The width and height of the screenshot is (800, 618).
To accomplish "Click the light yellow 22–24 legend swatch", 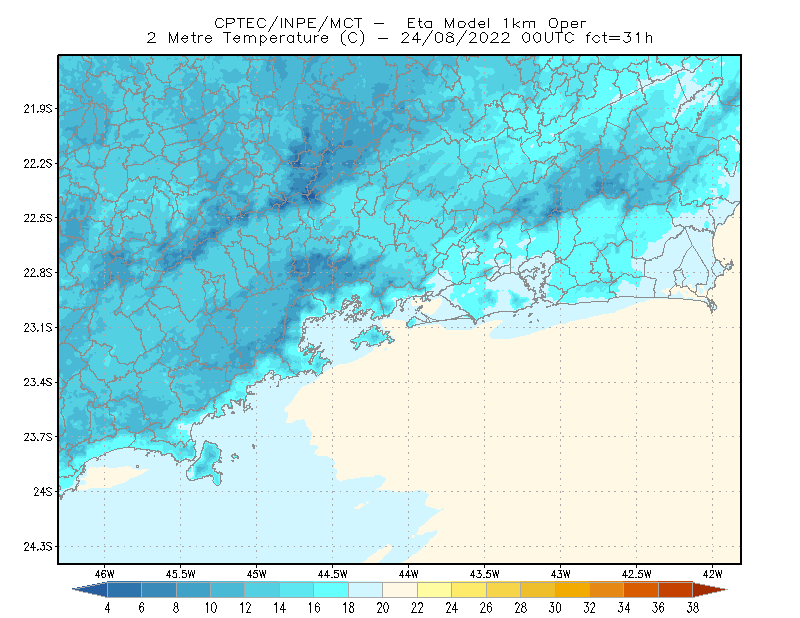I will pyautogui.click(x=434, y=590).
